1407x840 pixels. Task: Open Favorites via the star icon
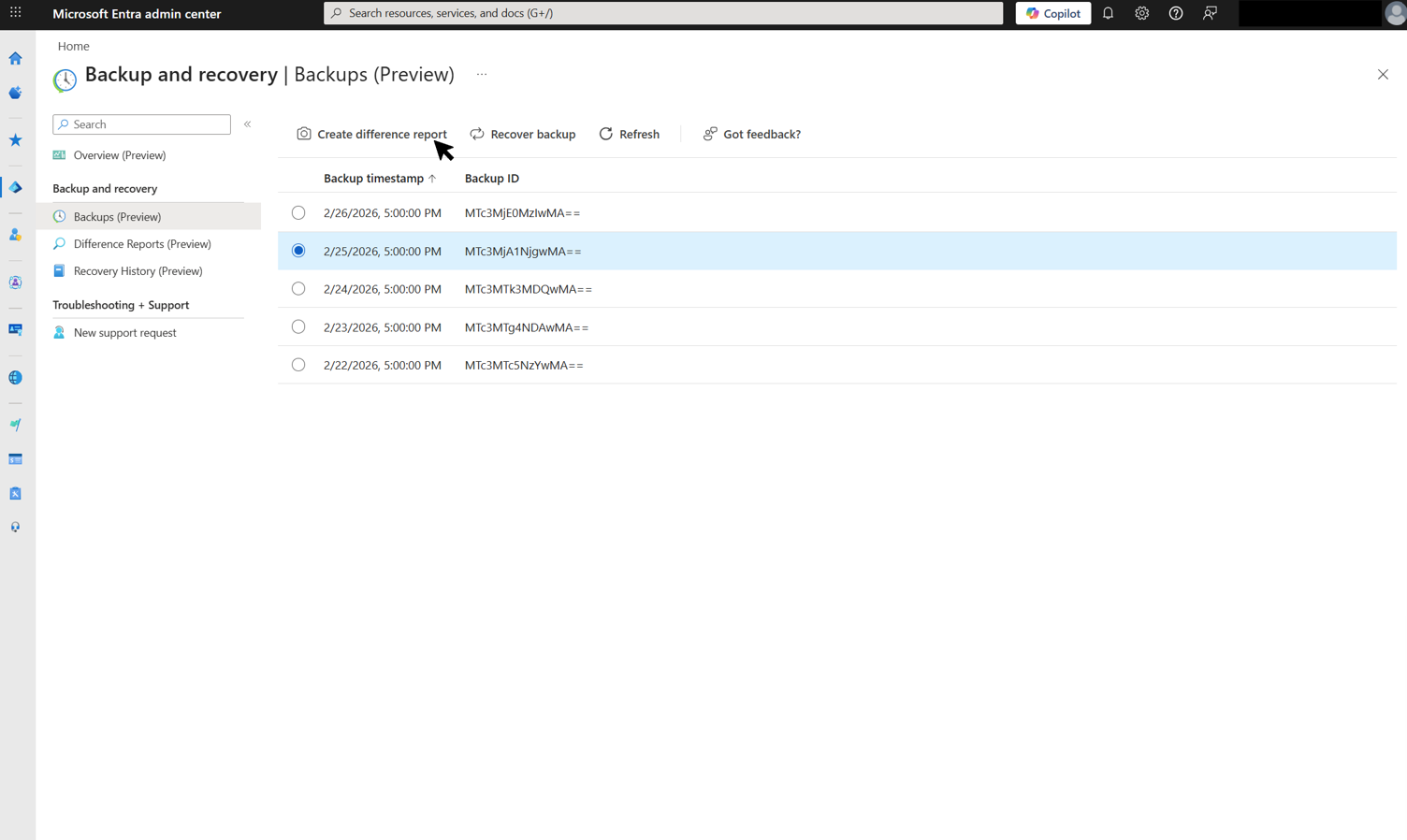(15, 139)
